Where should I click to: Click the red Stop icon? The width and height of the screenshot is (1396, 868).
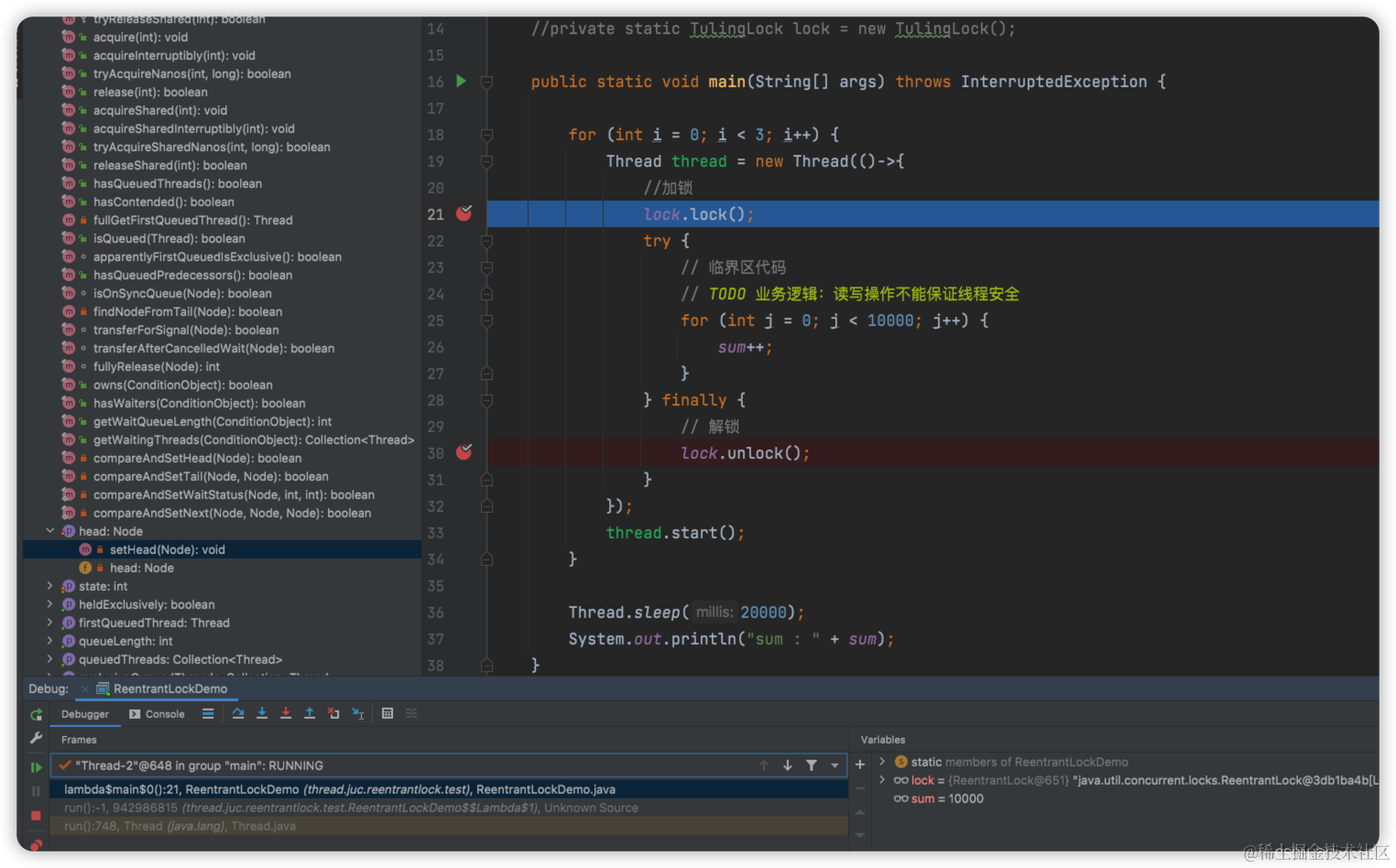pyautogui.click(x=36, y=815)
